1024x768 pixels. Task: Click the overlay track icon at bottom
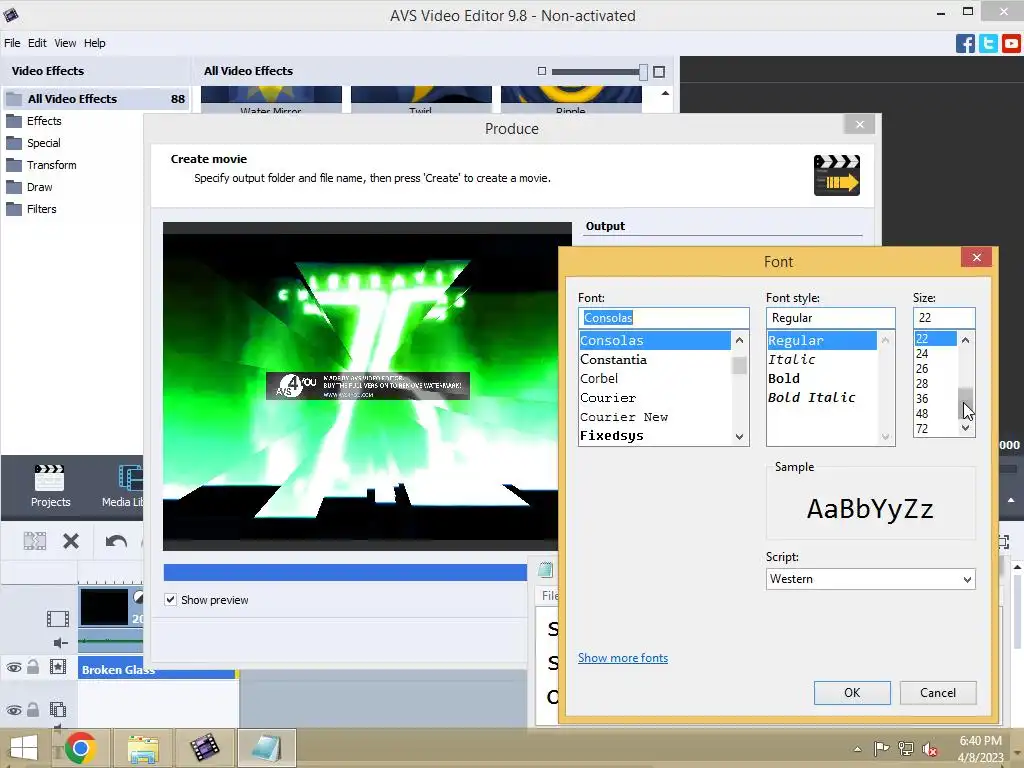(58, 709)
